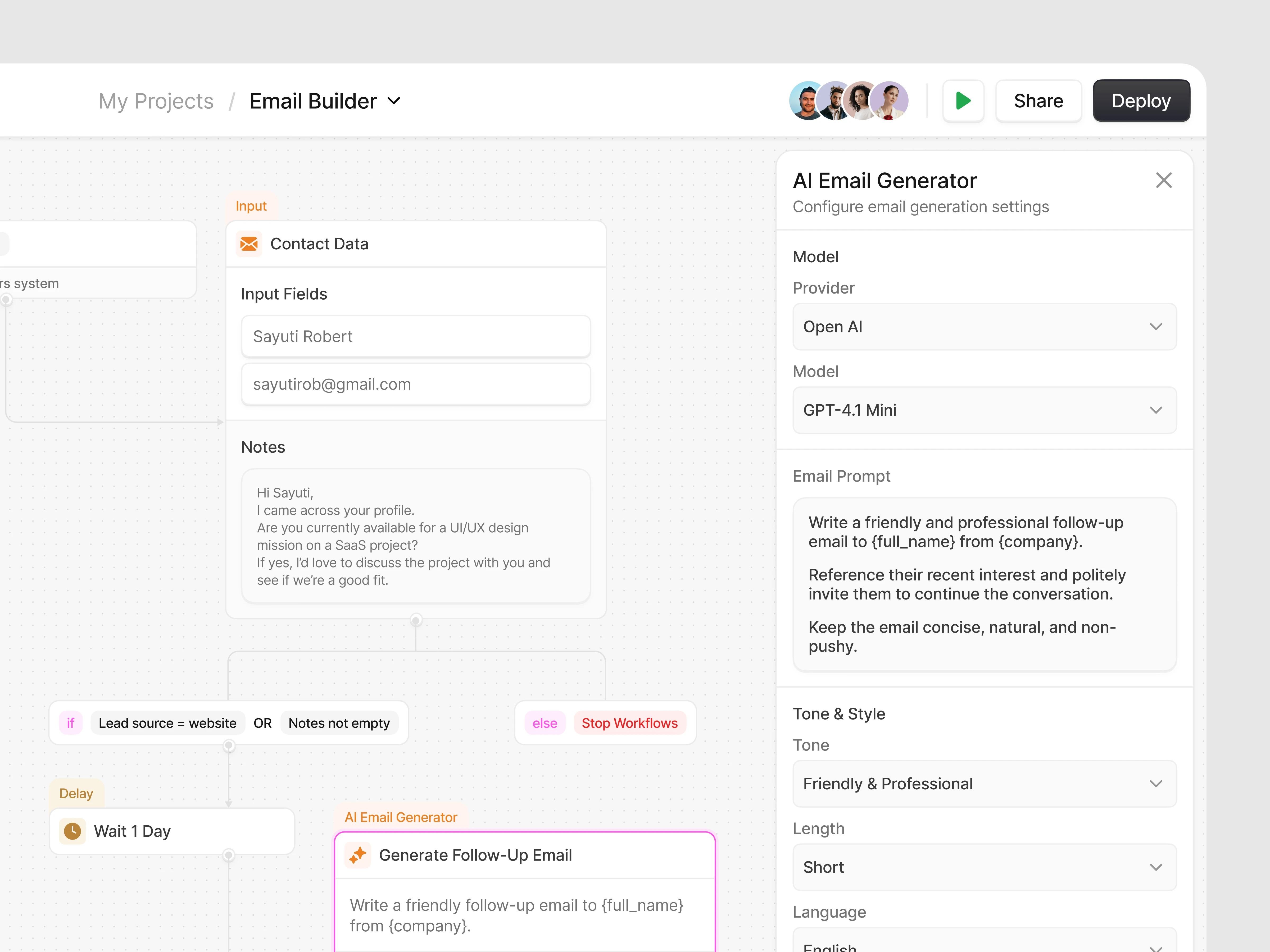
Task: Click the orange envelope Contact Data icon
Action: (x=249, y=244)
